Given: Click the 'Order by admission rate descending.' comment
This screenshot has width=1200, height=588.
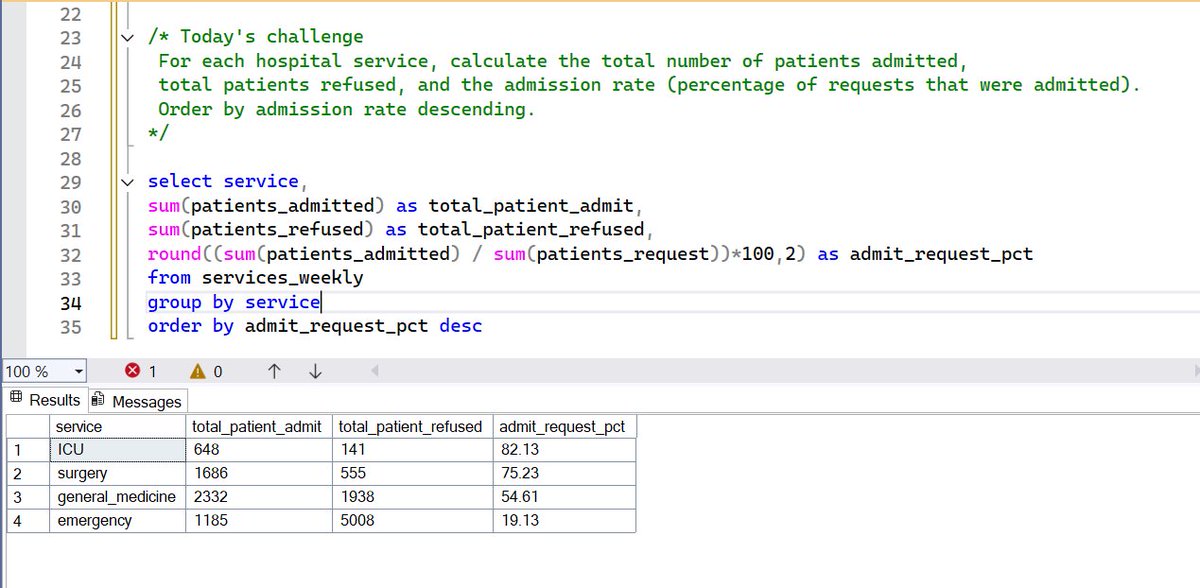Looking at the screenshot, I should point(347,110).
